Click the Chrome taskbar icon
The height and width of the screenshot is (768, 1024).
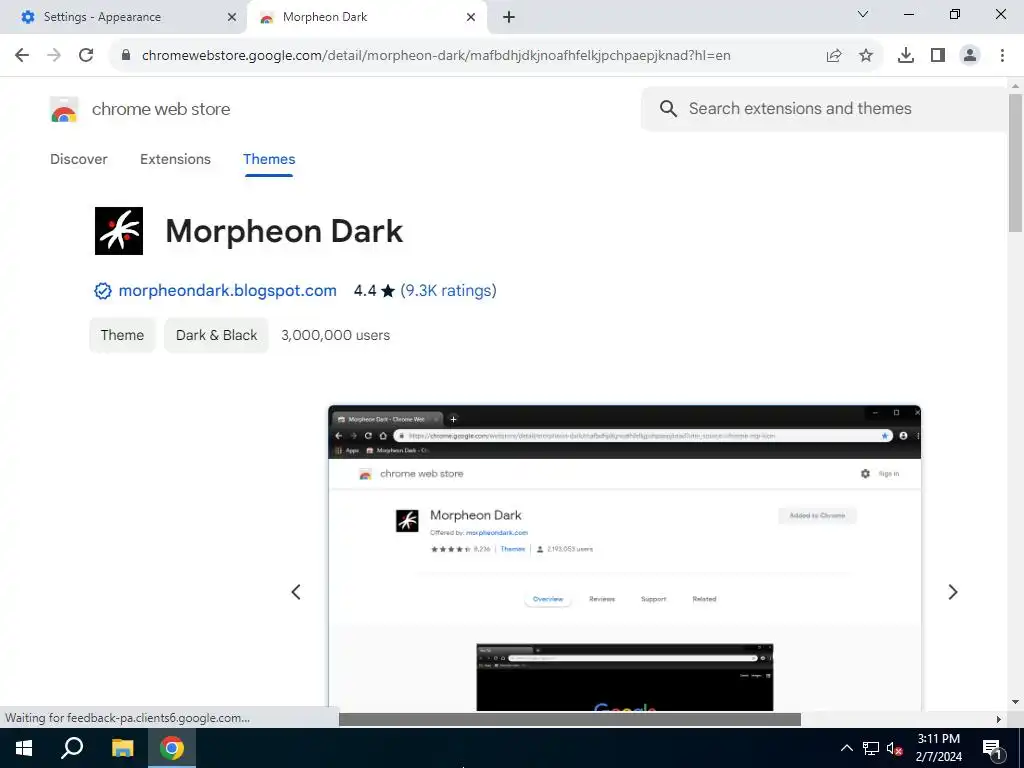pos(172,748)
